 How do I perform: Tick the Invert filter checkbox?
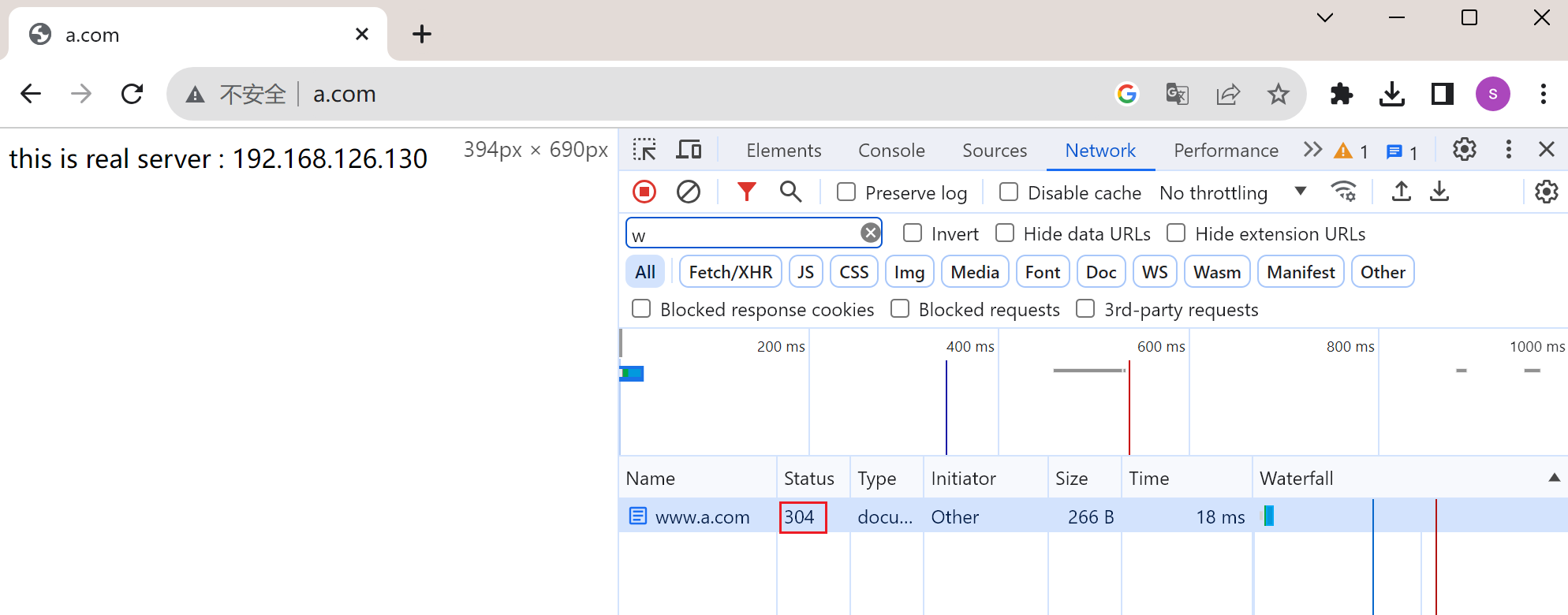(913, 233)
